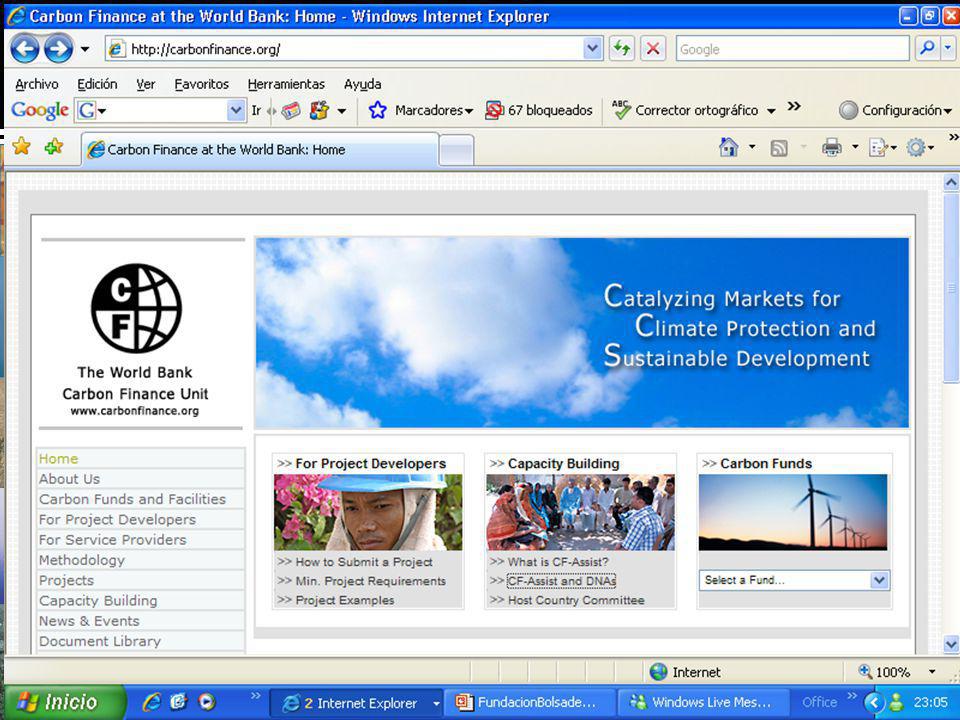Image resolution: width=960 pixels, height=720 pixels.
Task: Click Min. Project Requirements link
Action: point(370,580)
